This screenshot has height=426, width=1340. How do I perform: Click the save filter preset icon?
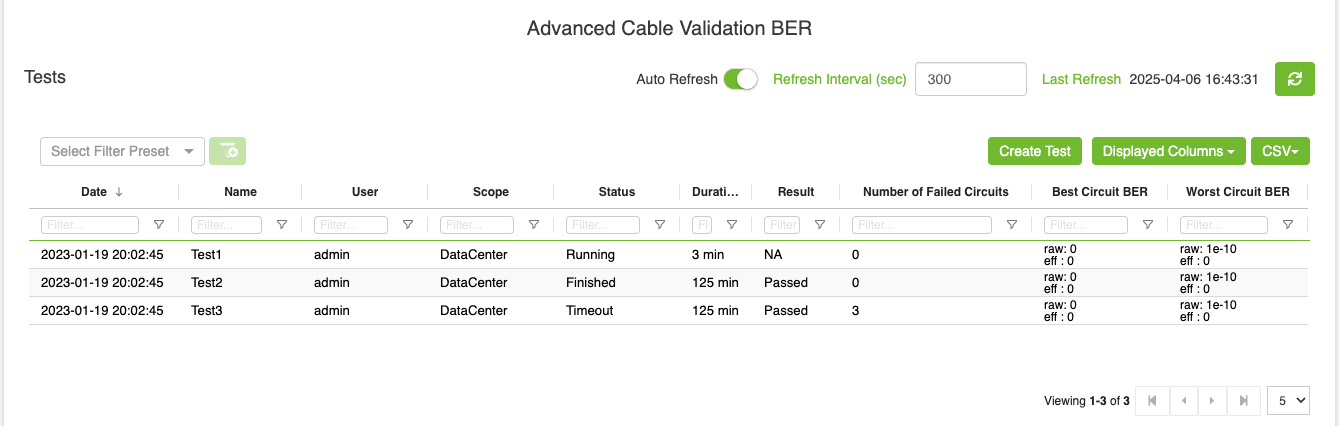(228, 151)
